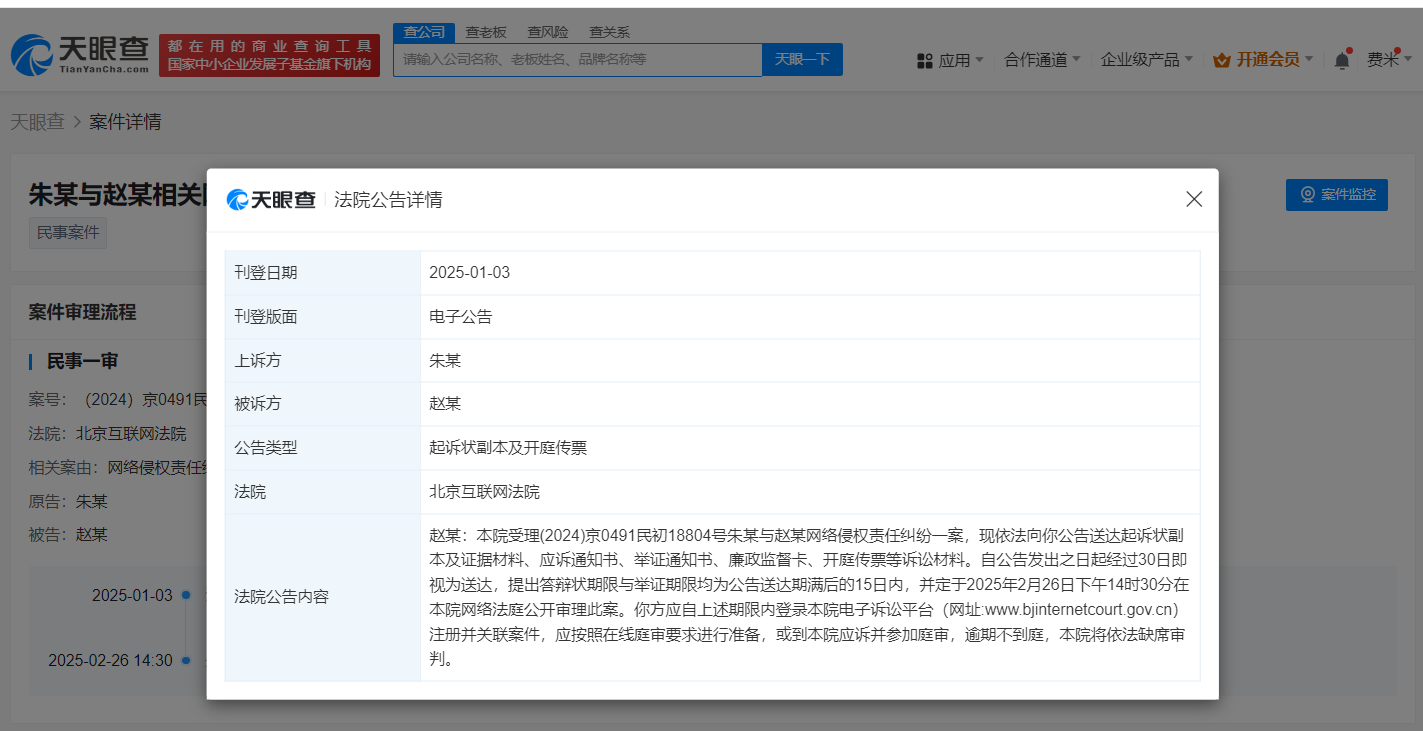The image size is (1423, 731).
Task: Click the apps grid icon beside 应用
Action: tap(923, 59)
